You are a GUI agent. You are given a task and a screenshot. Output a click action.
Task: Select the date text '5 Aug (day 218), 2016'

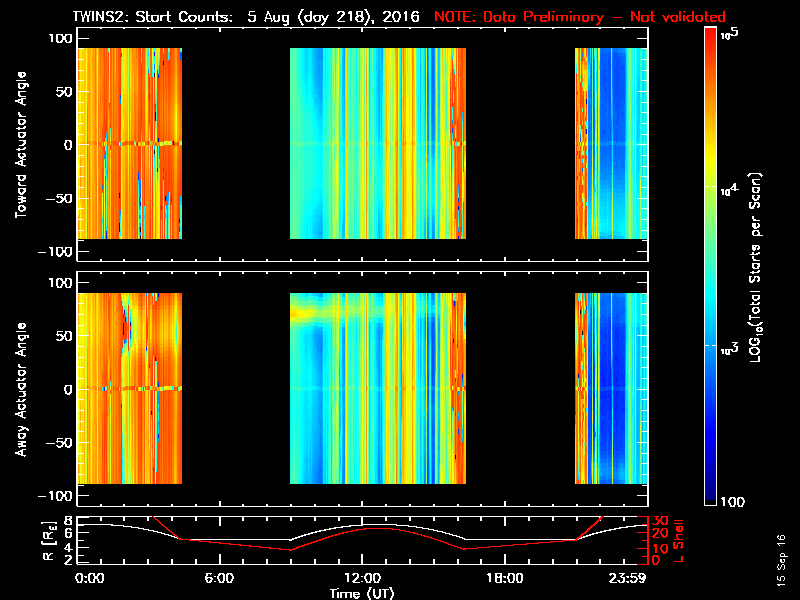coord(334,17)
